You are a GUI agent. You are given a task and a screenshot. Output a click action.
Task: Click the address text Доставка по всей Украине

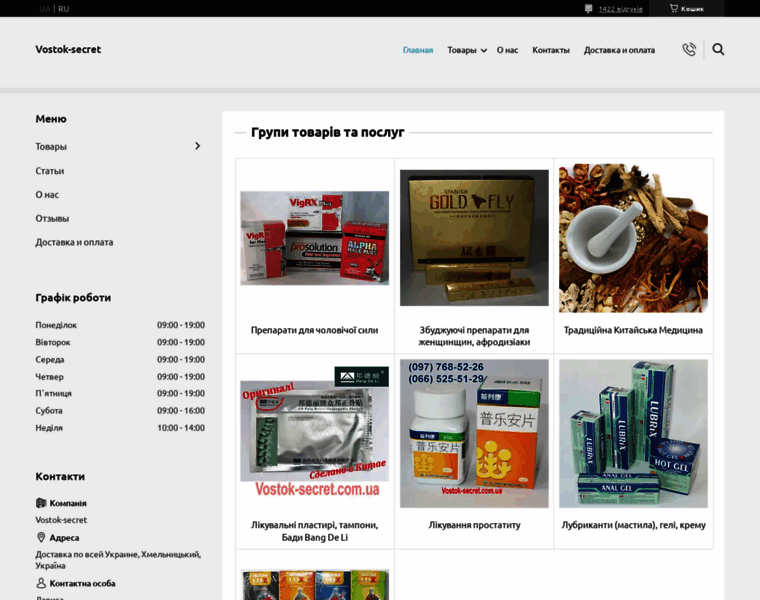[x=118, y=560]
